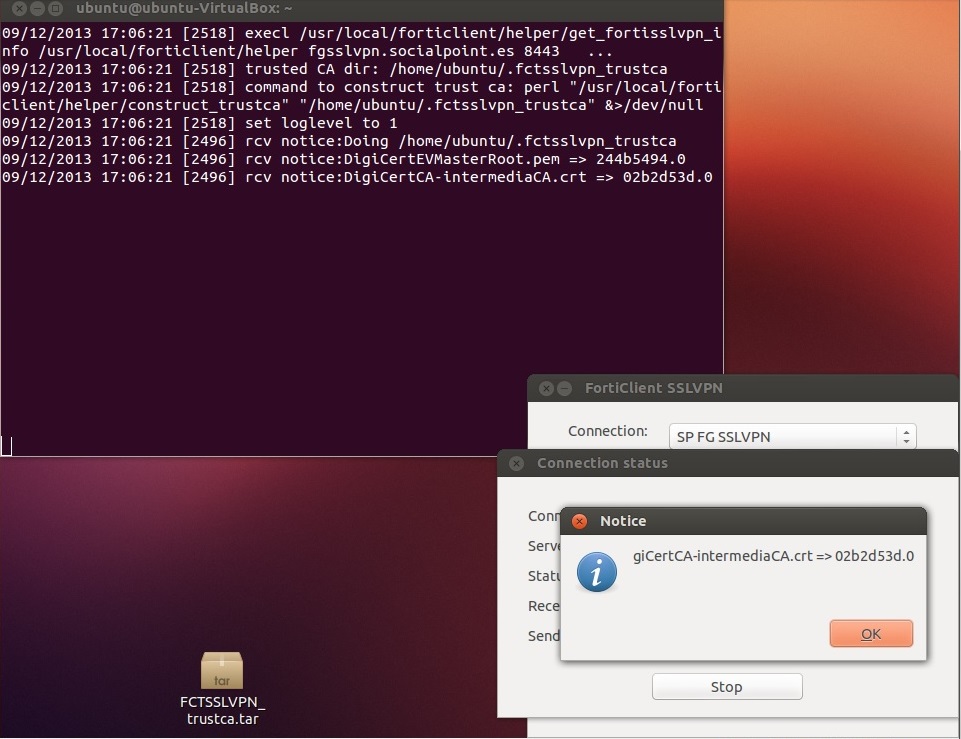961x739 pixels.
Task: Click terminal line with DigiCertEVMasterRoot.pem
Action: point(344,159)
